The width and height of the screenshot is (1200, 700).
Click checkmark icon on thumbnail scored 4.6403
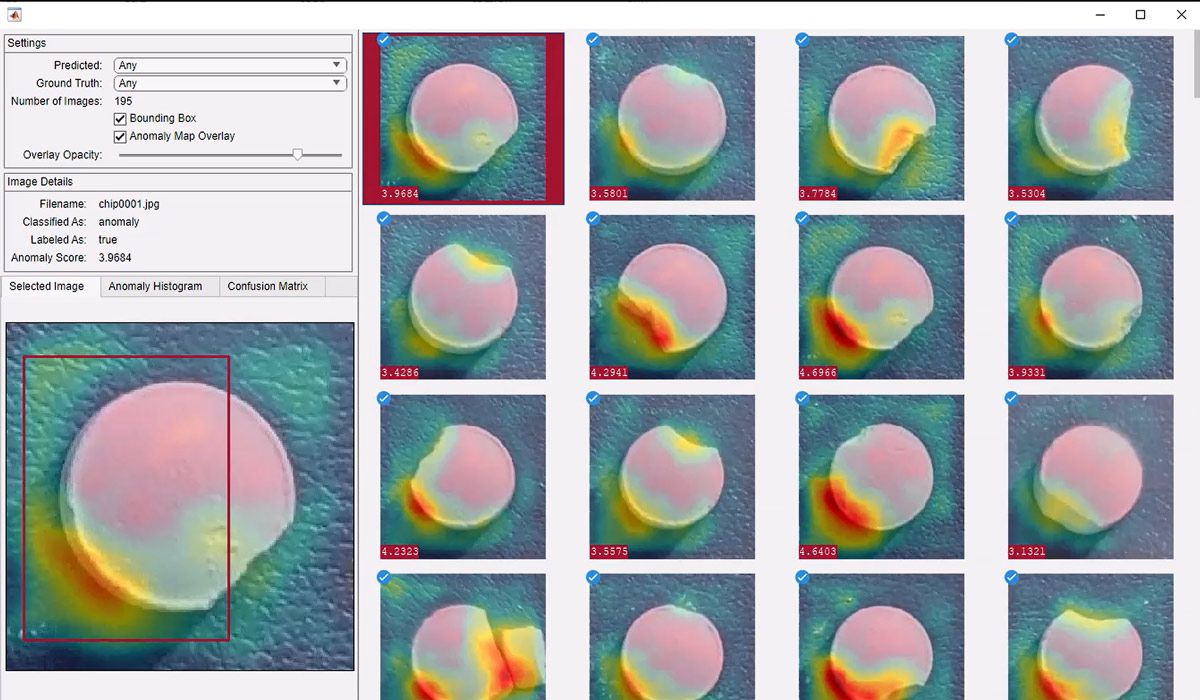(x=801, y=397)
